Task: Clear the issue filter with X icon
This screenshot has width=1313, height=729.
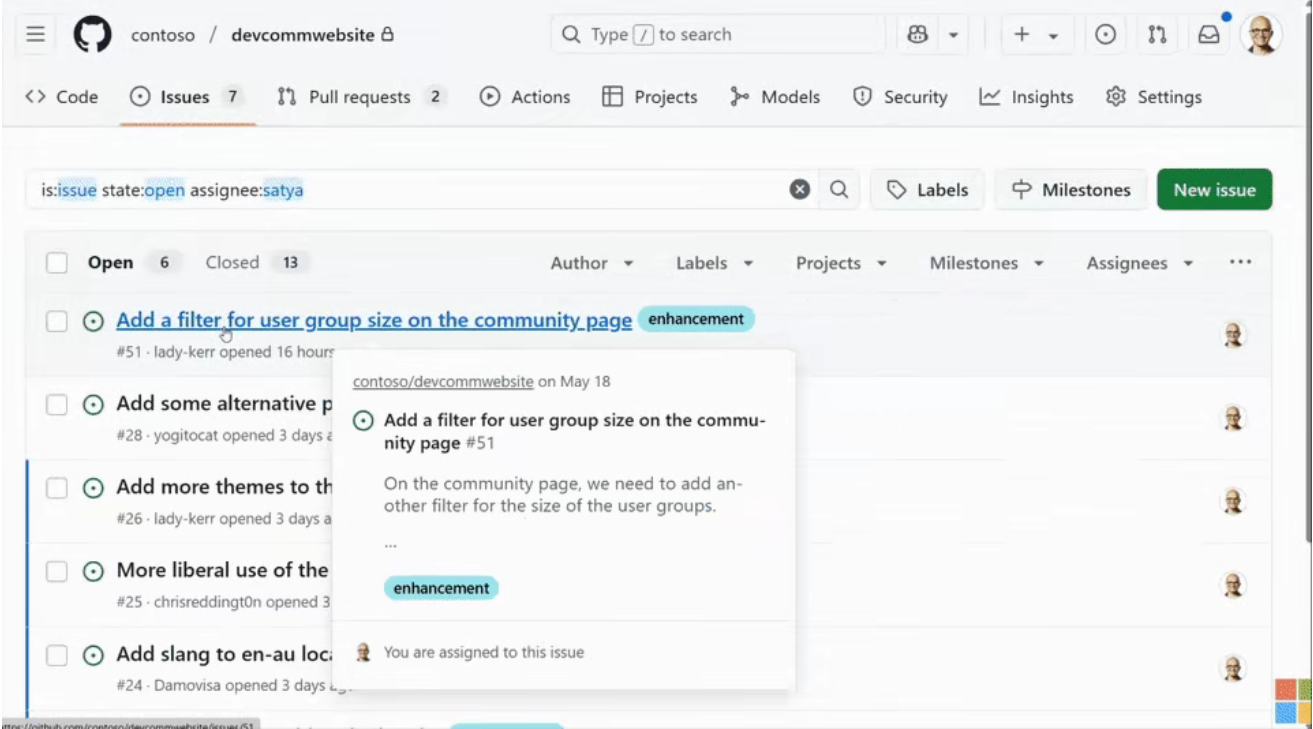Action: point(800,190)
